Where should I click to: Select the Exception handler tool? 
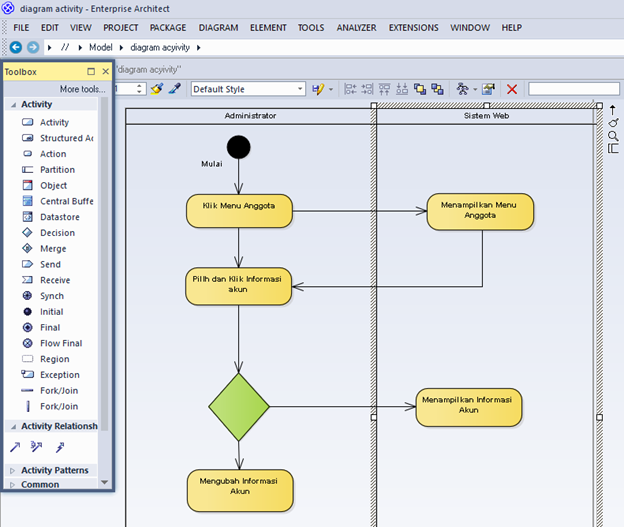coord(51,375)
